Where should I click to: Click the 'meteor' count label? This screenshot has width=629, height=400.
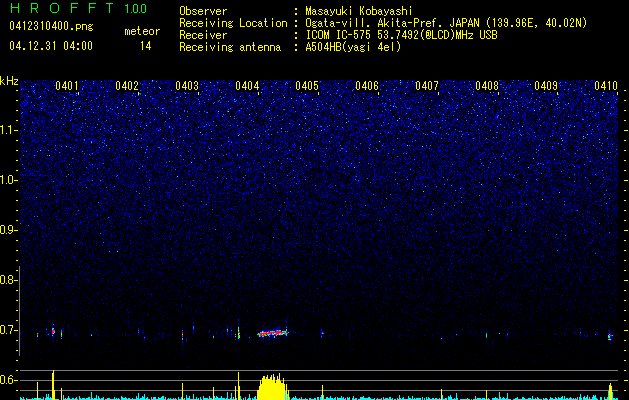(x=142, y=31)
